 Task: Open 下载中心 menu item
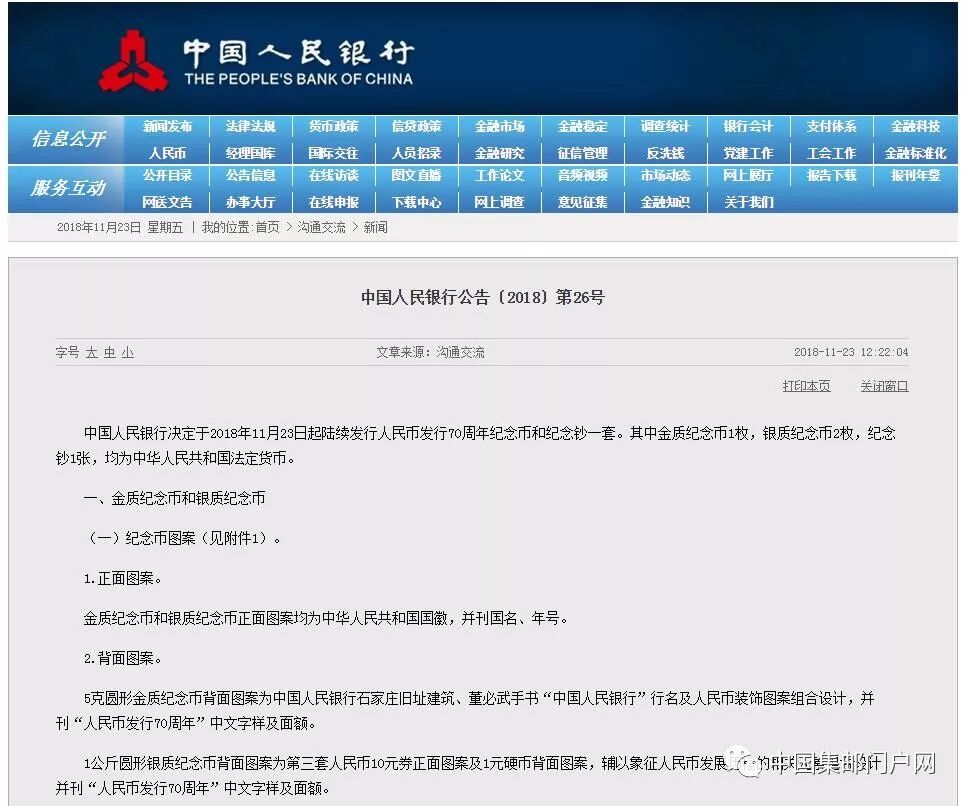tap(417, 202)
